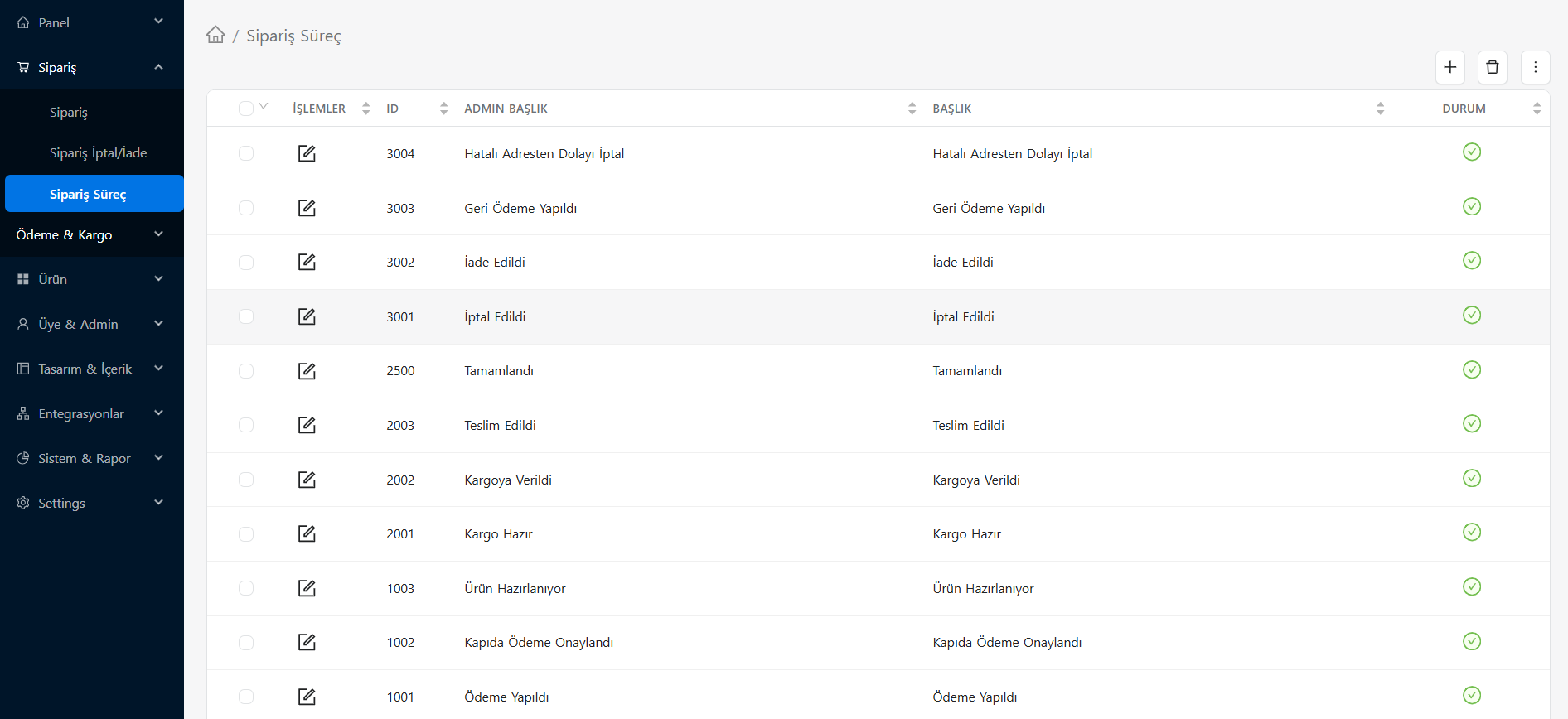Select checkbox for row 3001
This screenshot has height=719, width=1568.
246,316
